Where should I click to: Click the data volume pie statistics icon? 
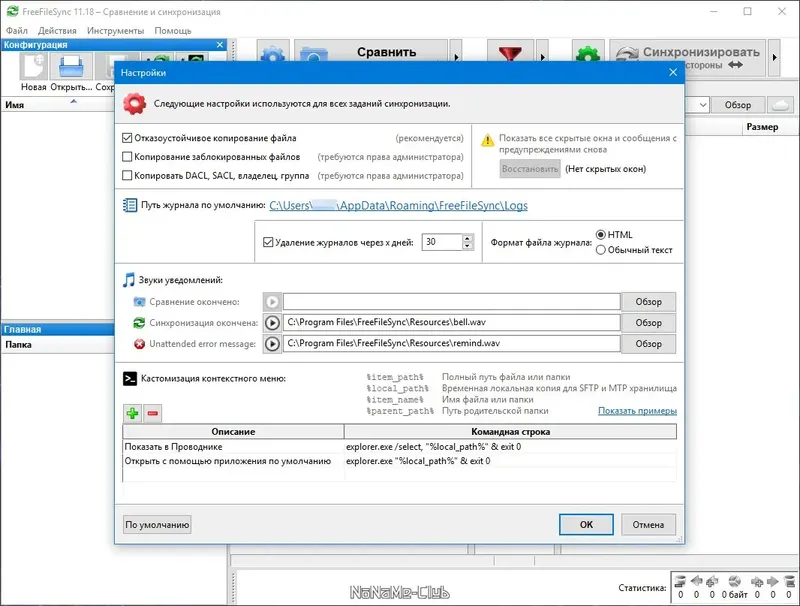(x=734, y=581)
